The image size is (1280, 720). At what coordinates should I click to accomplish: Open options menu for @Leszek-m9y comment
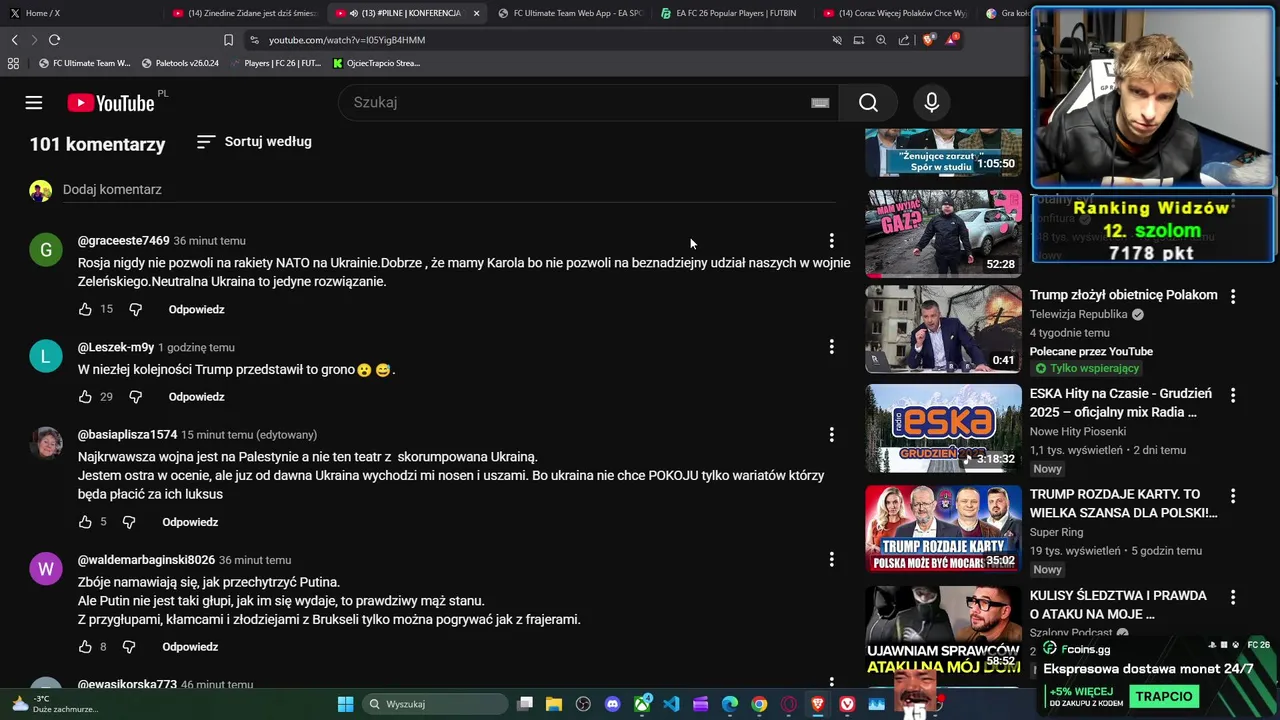(831, 347)
